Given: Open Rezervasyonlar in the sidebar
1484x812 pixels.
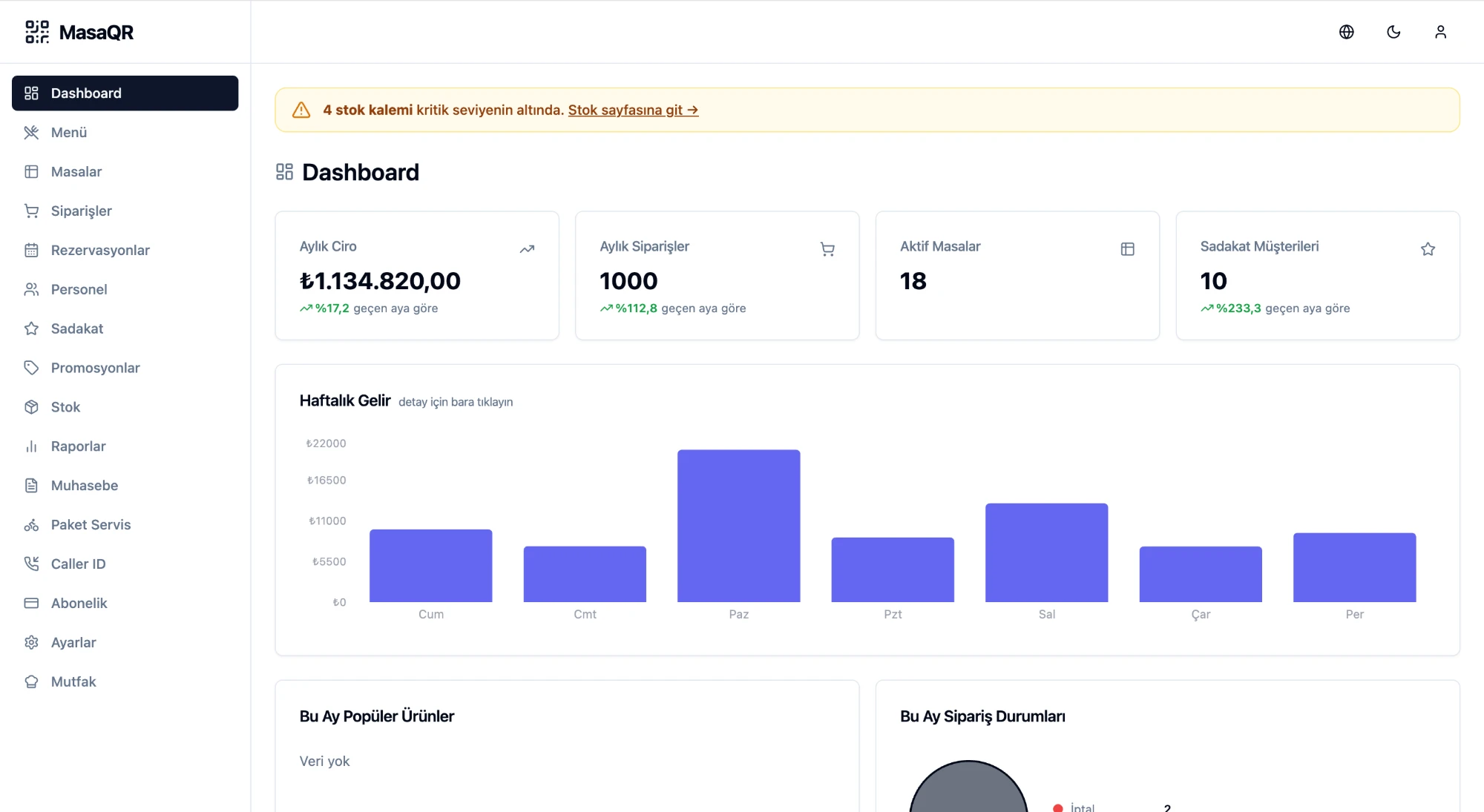Looking at the screenshot, I should click(125, 251).
